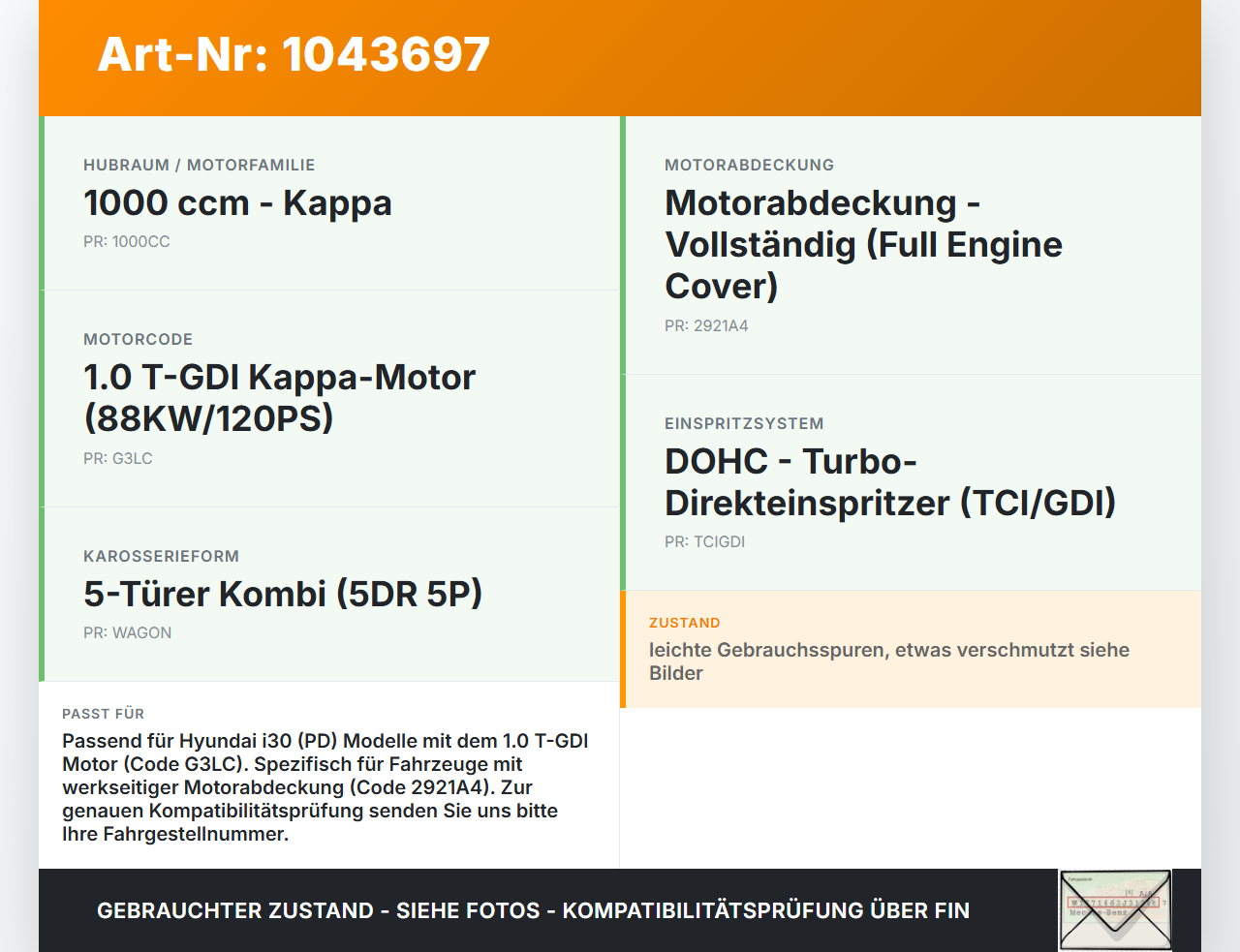Screen dimensions: 1240x952
Task: Select '1.0 T-GDI Kappa-Motor (88KW/120PS)' text
Action: 279,397
